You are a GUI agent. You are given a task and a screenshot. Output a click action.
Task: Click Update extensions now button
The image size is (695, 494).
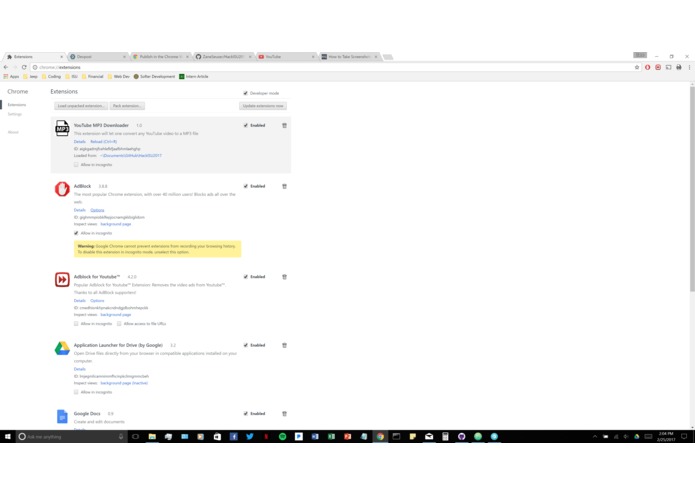(263, 106)
